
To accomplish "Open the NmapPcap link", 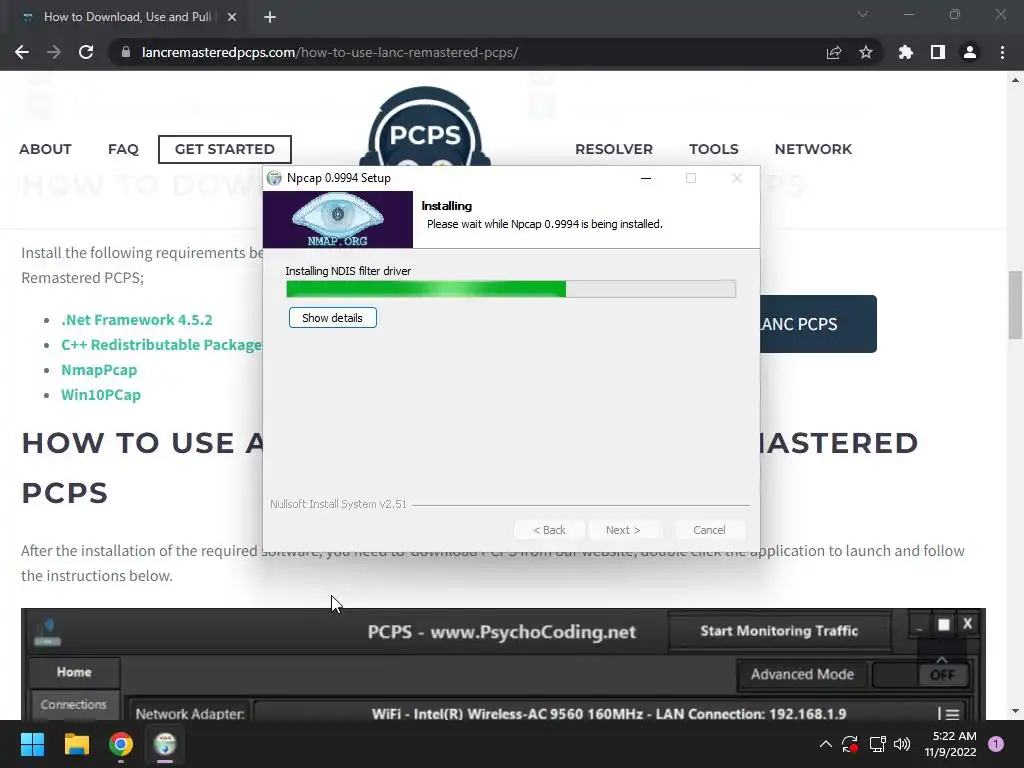I will click(x=99, y=370).
